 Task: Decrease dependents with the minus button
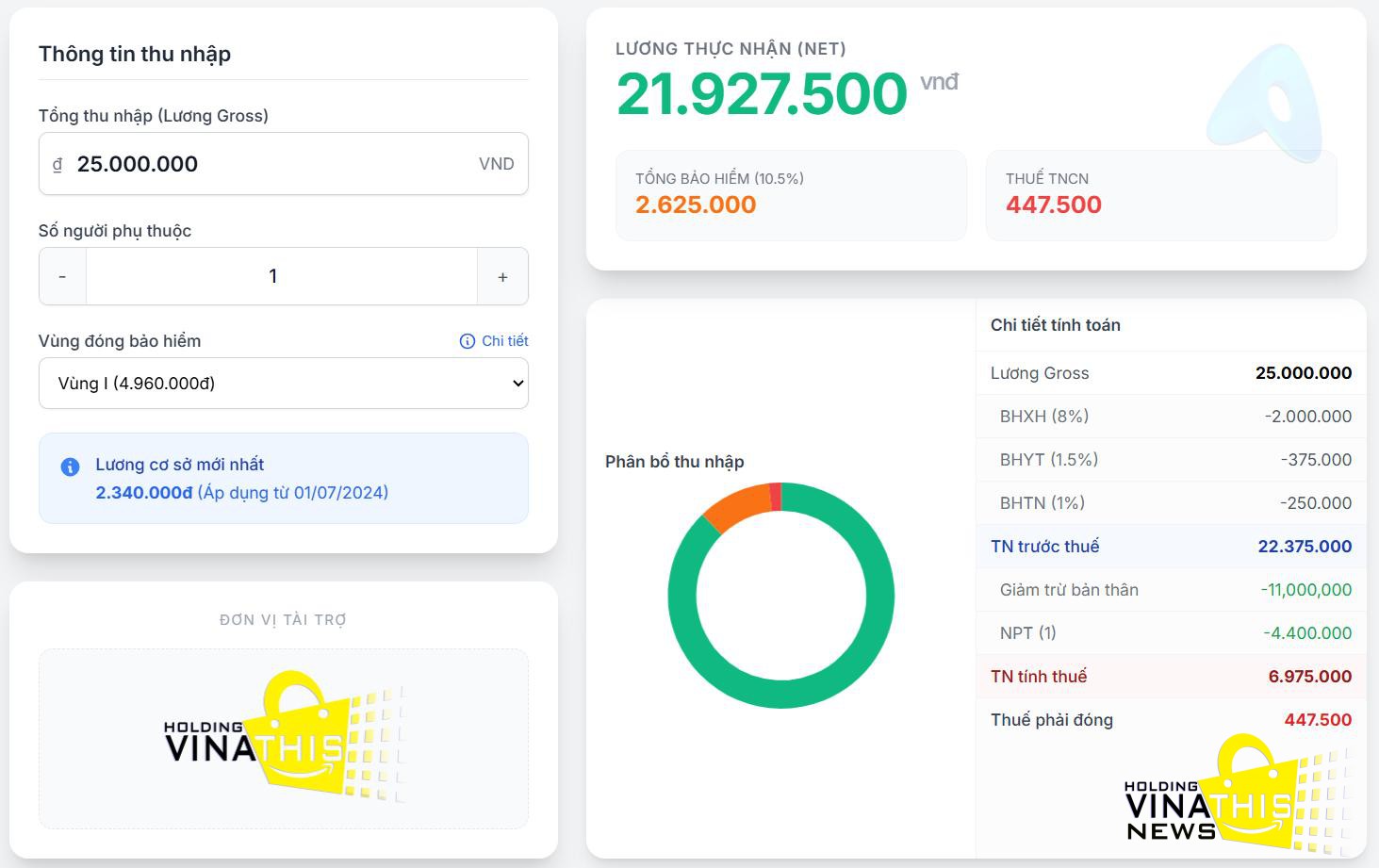coord(62,276)
